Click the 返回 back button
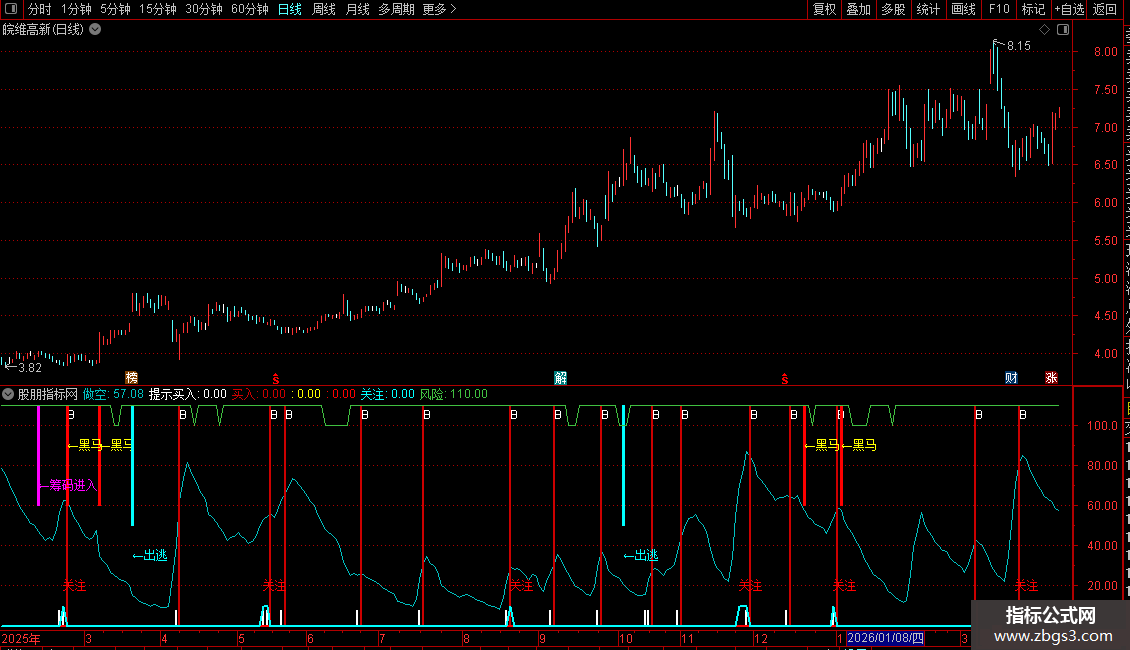The height and width of the screenshot is (650, 1130). click(1105, 9)
